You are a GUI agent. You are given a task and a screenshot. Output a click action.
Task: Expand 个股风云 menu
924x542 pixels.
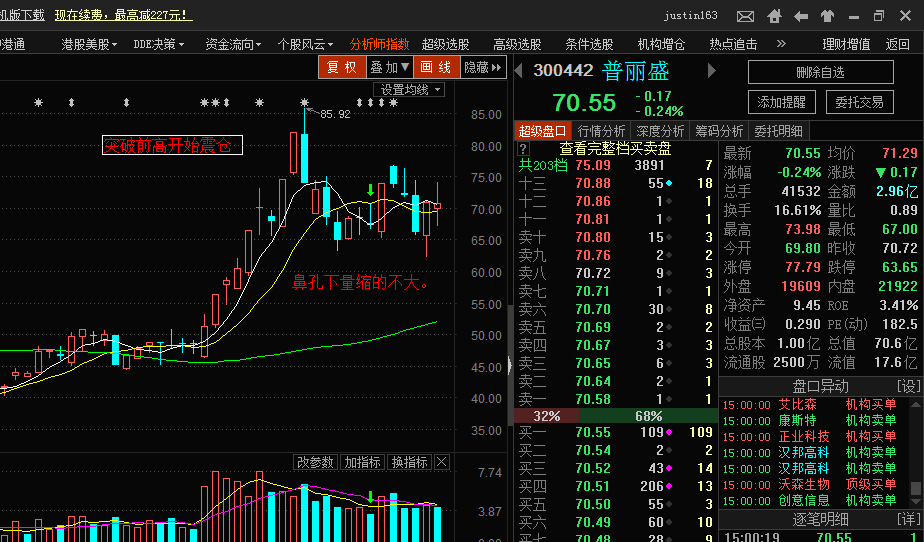[x=305, y=44]
